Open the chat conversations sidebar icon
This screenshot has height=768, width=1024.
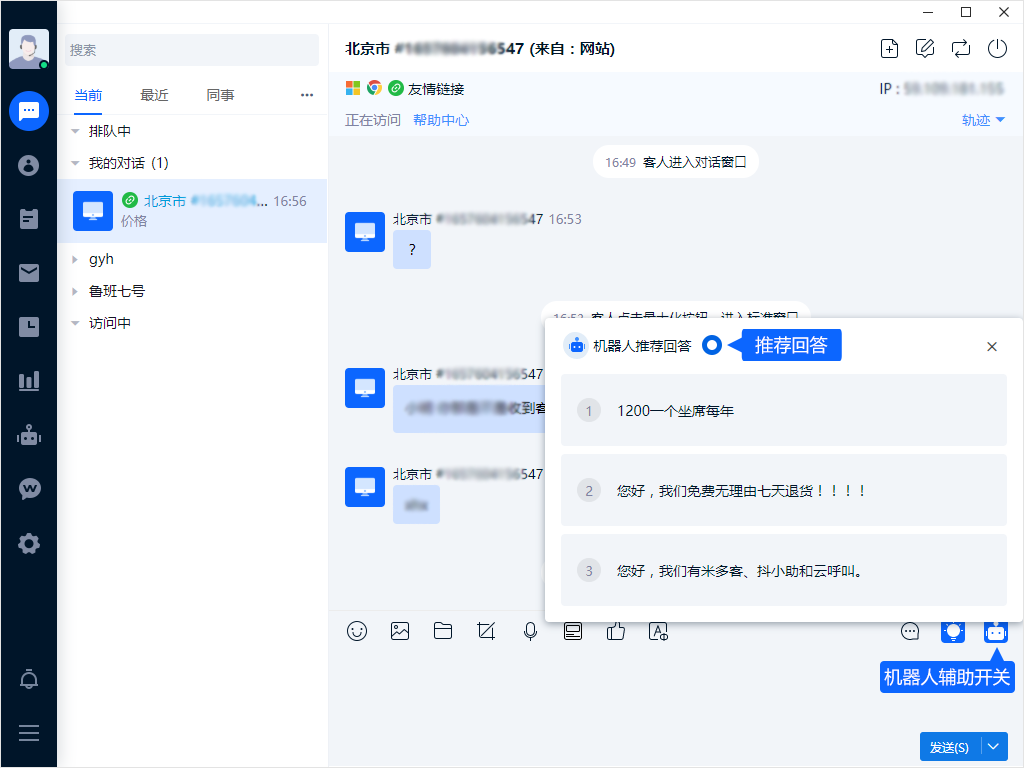coord(29,111)
